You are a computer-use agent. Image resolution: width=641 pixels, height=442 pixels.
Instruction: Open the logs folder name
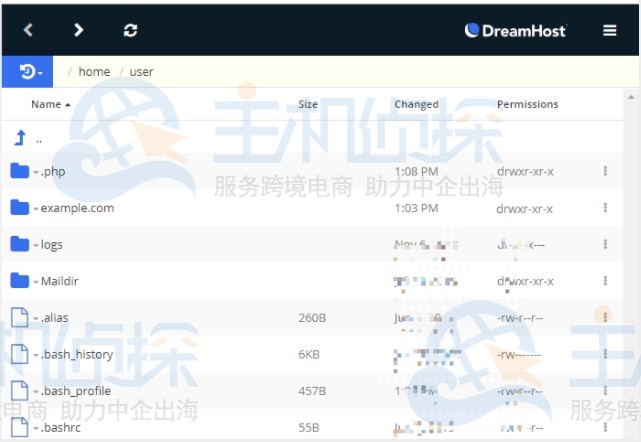click(x=52, y=245)
